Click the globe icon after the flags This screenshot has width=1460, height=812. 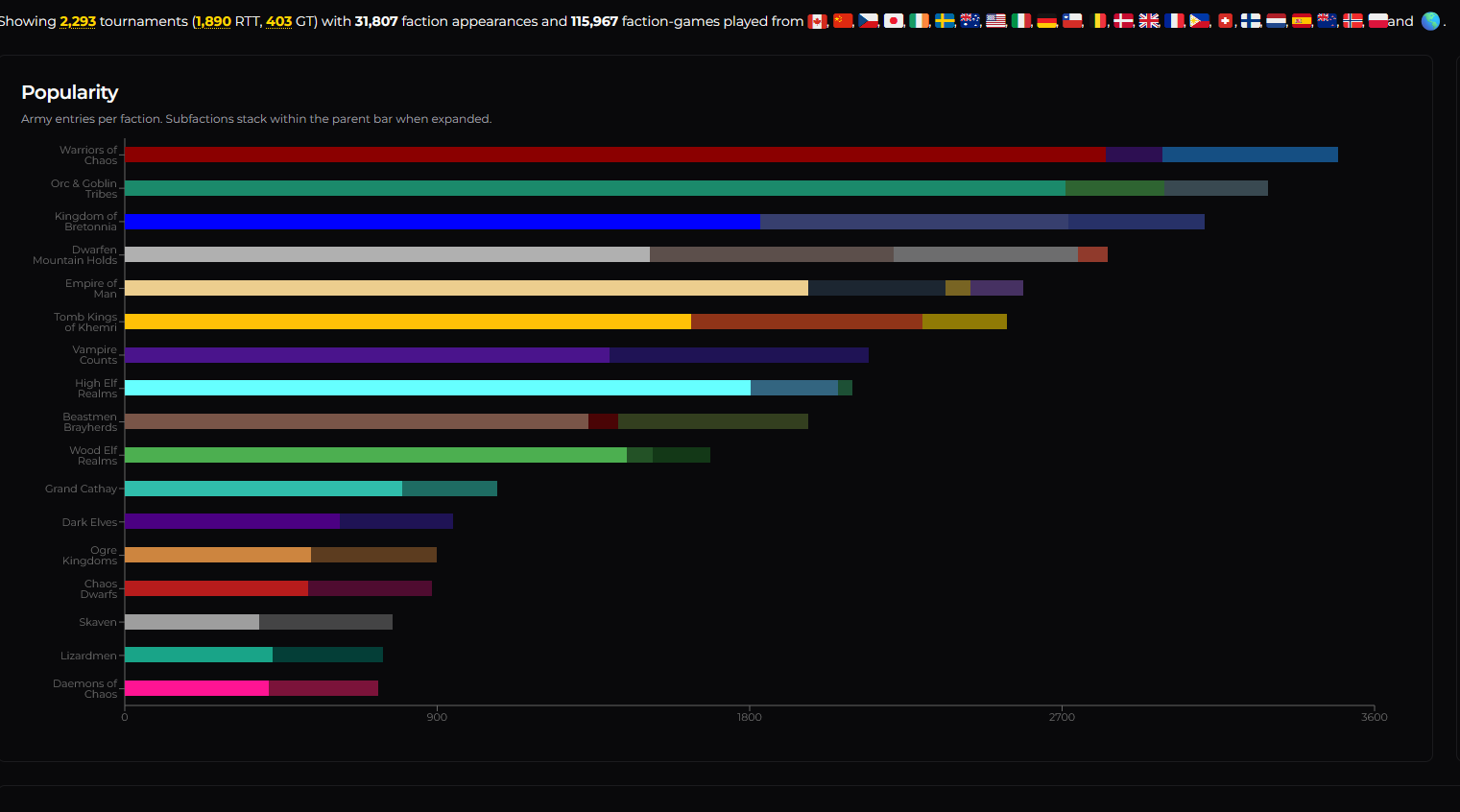[1430, 21]
